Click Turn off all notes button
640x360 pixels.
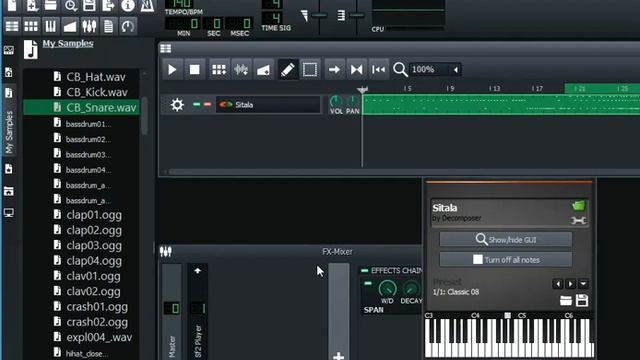[x=506, y=260]
